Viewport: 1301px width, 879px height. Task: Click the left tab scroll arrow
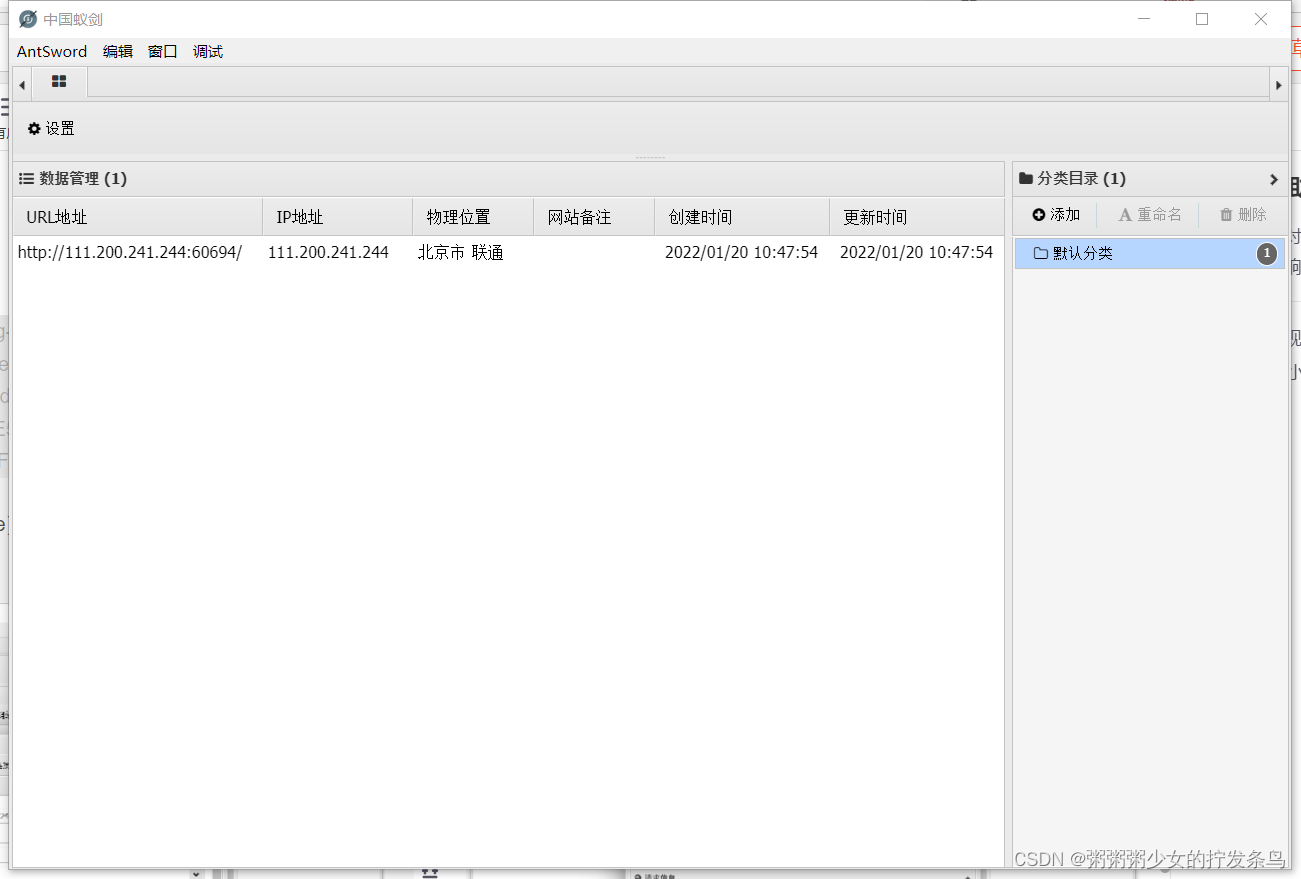pyautogui.click(x=22, y=85)
